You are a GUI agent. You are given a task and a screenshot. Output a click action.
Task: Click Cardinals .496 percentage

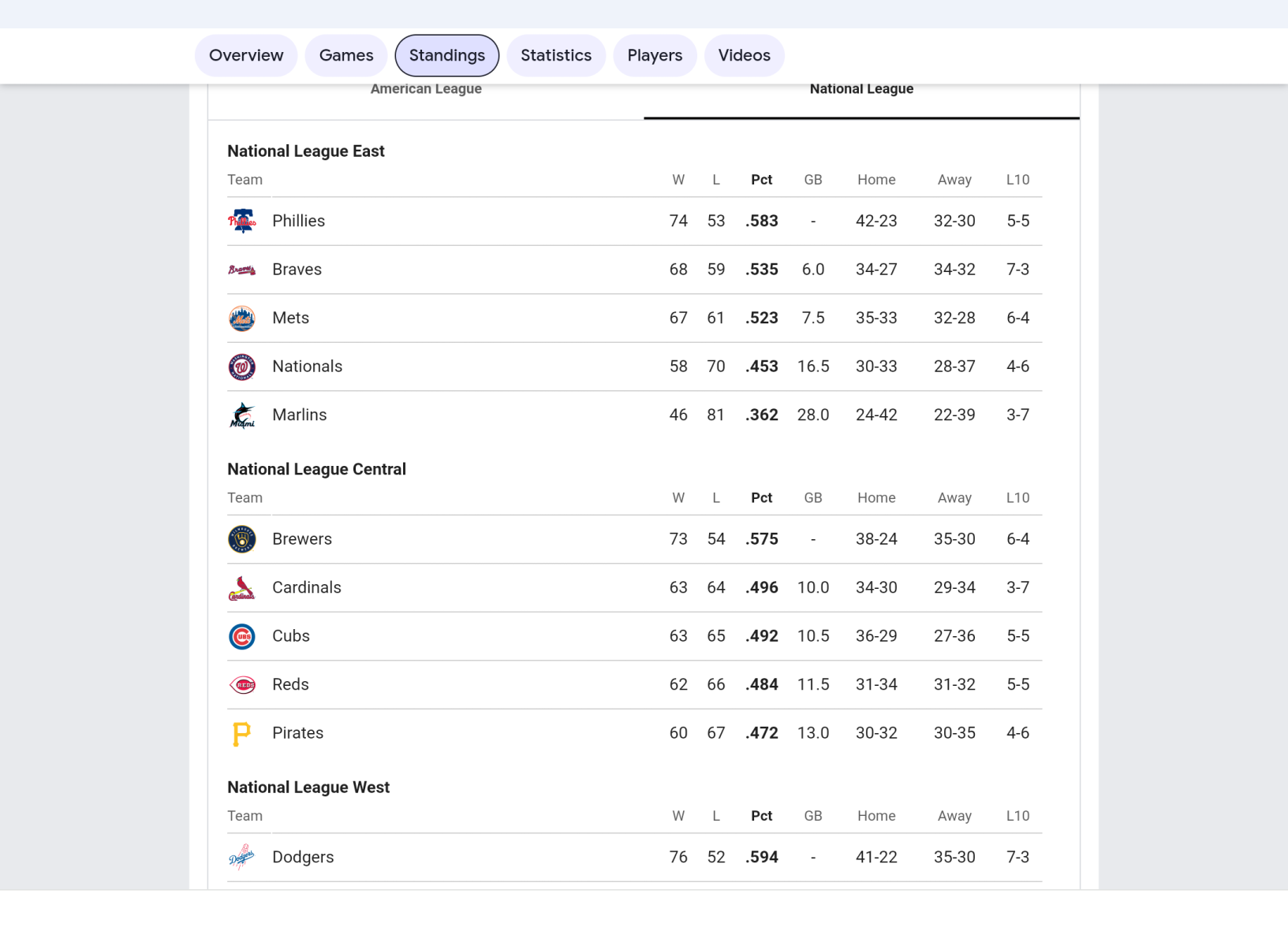pos(762,587)
